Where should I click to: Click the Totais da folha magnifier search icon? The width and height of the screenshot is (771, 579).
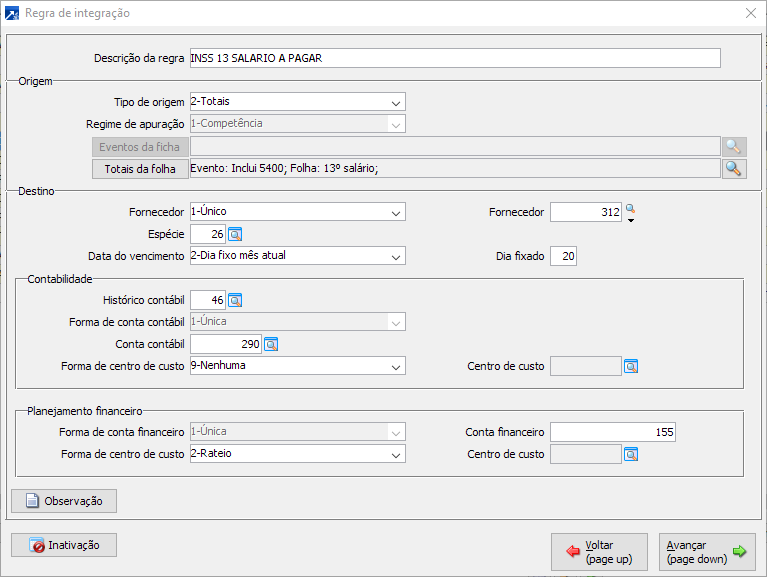[734, 169]
